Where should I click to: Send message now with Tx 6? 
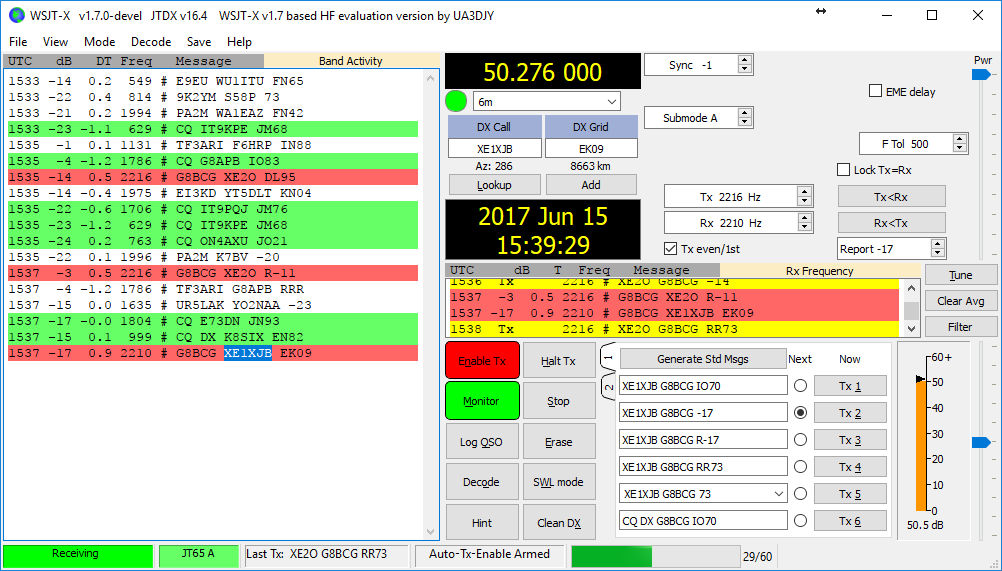(x=849, y=521)
